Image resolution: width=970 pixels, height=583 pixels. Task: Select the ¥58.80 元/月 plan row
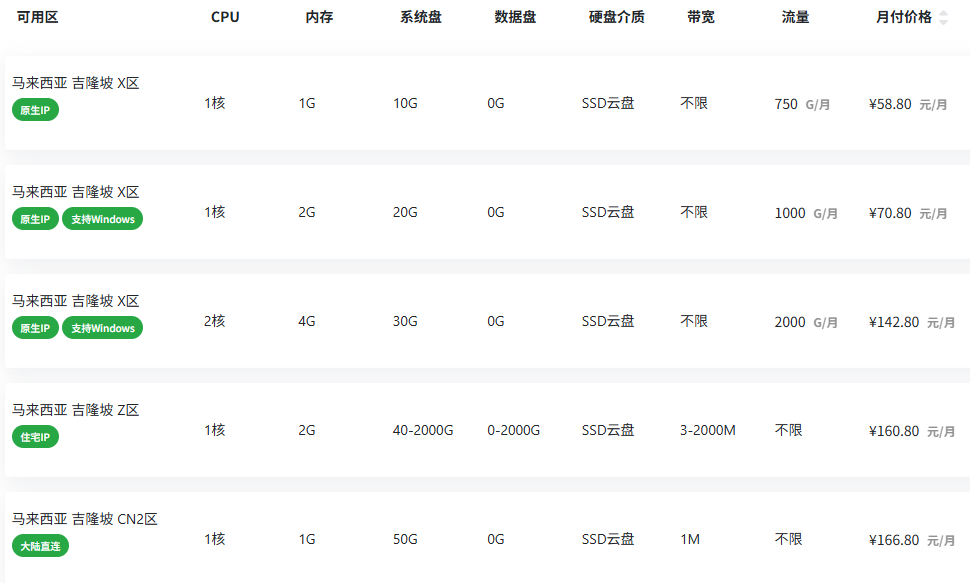487,103
